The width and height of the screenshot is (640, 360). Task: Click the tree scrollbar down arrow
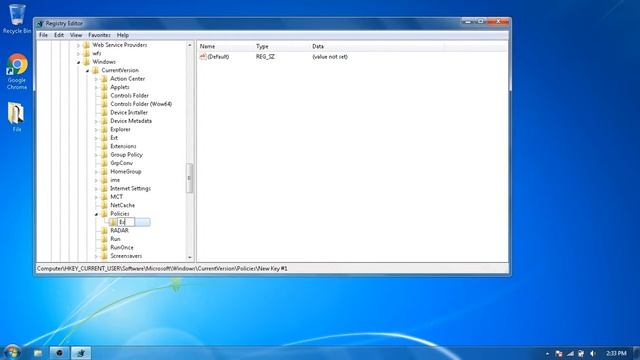(189, 258)
